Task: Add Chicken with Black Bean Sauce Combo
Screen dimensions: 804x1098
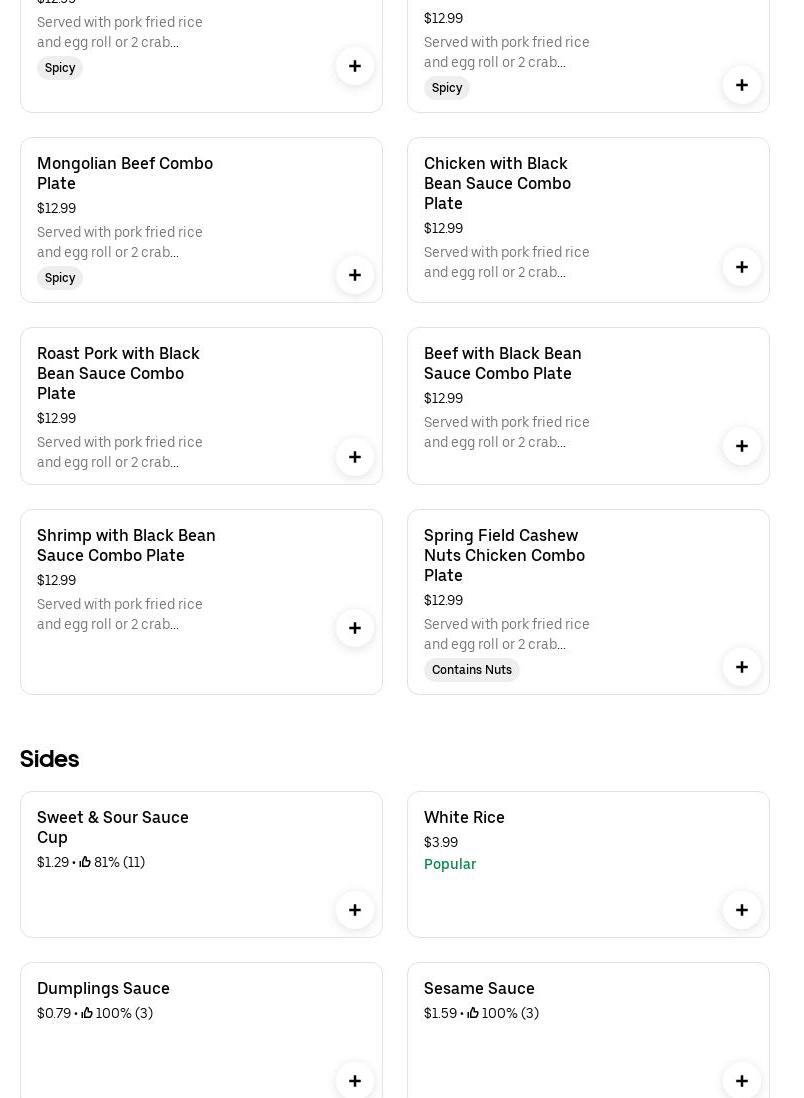Action: pos(742,267)
